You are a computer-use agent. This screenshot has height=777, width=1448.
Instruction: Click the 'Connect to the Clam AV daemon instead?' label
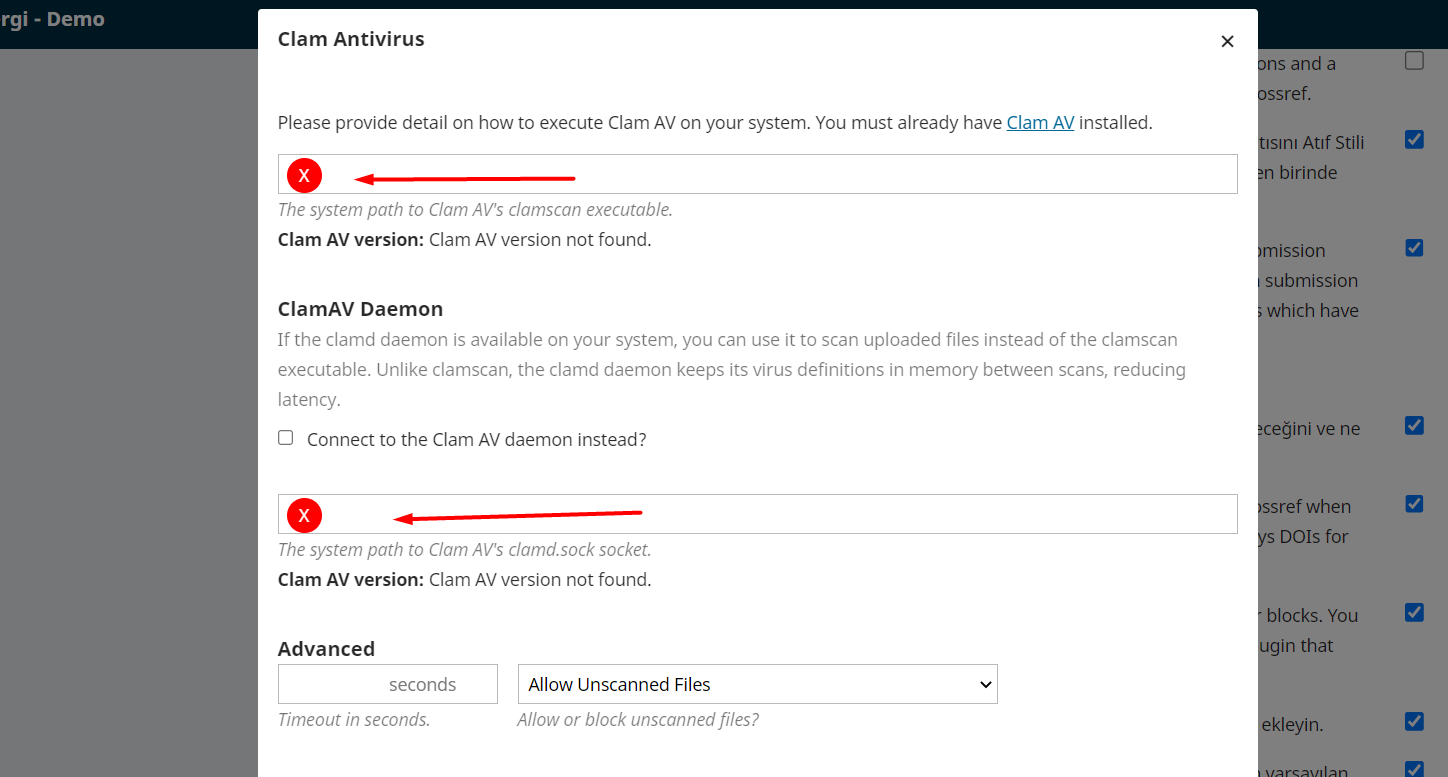[476, 440]
